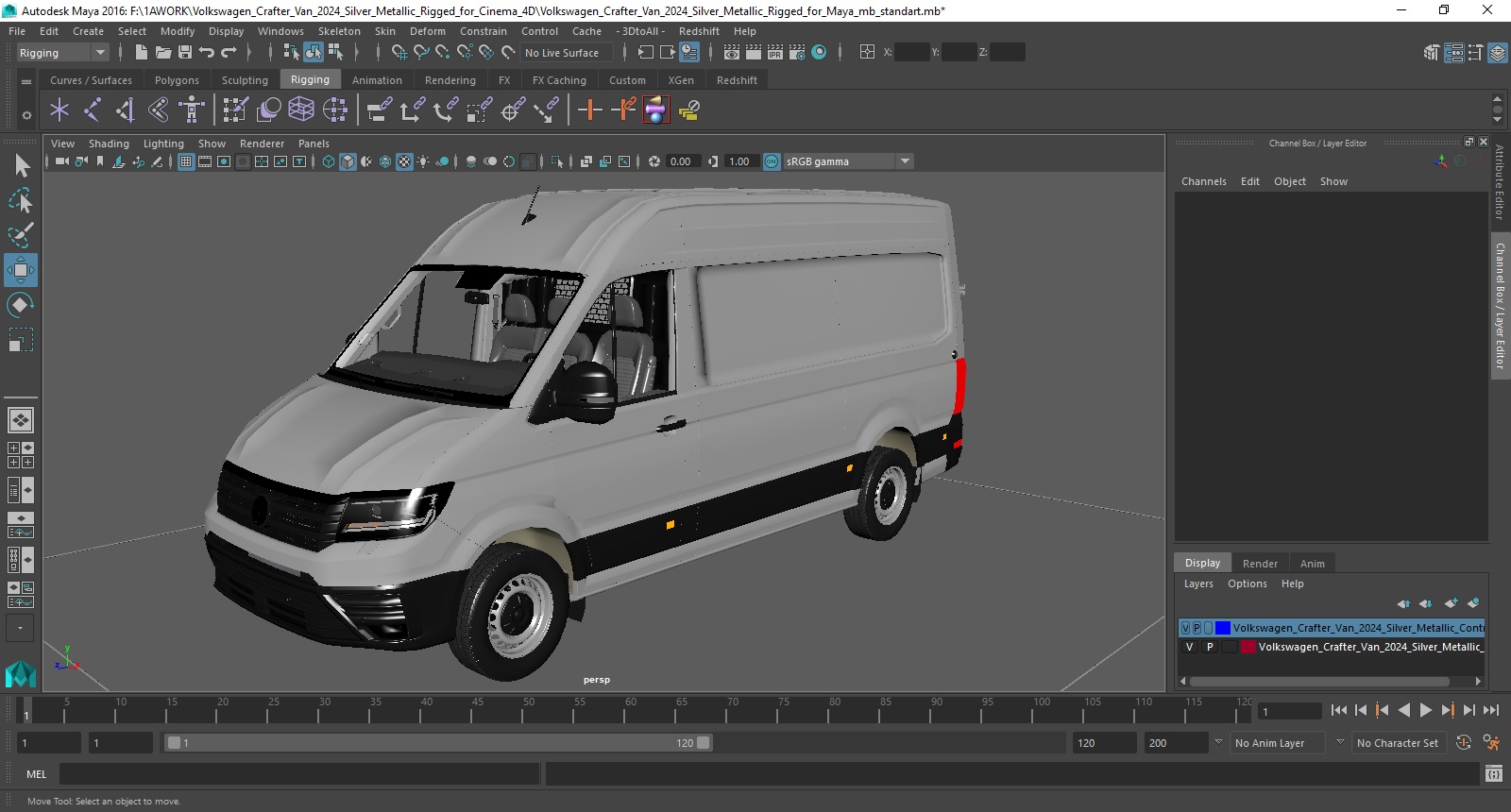This screenshot has height=812, width=1511.
Task: Click the Create Joint shelf icon
Action: coord(93,110)
